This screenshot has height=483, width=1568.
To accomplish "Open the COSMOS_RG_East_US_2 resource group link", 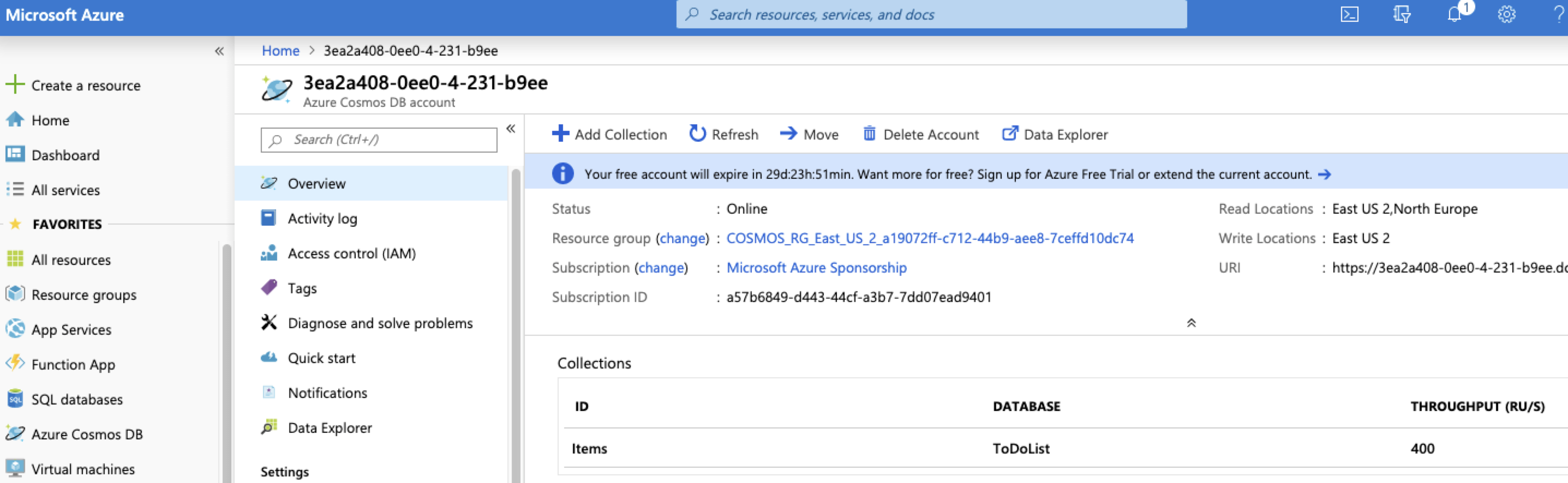I will point(930,238).
